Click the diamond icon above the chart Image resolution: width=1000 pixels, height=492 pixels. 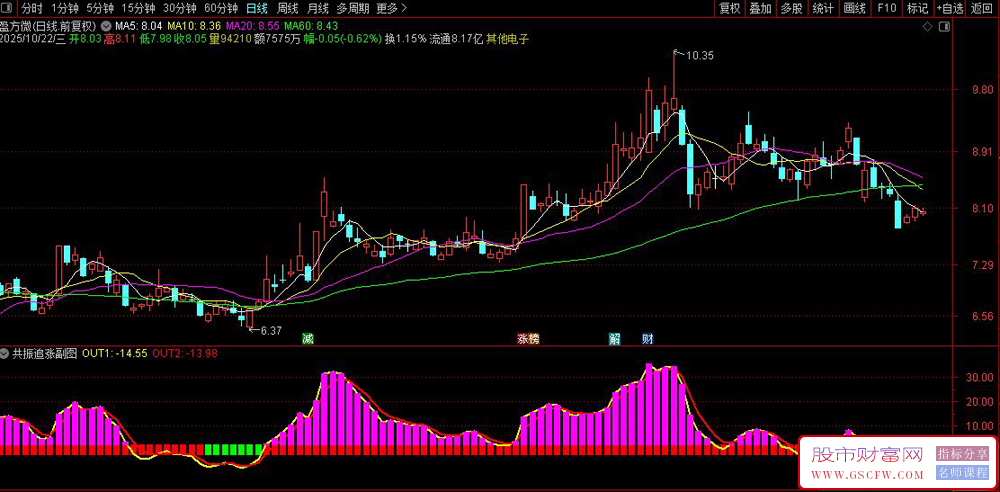[928, 25]
